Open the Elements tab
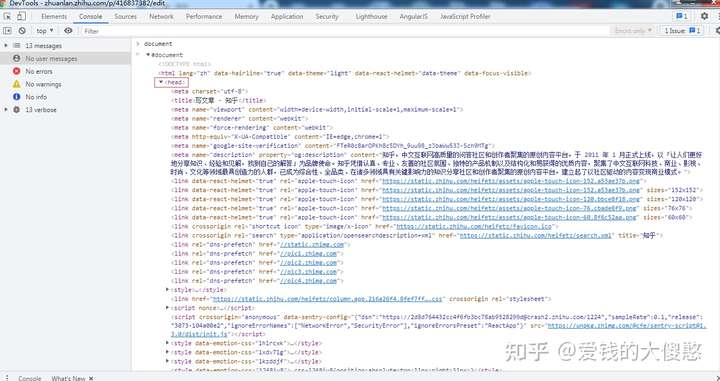 coord(54,17)
